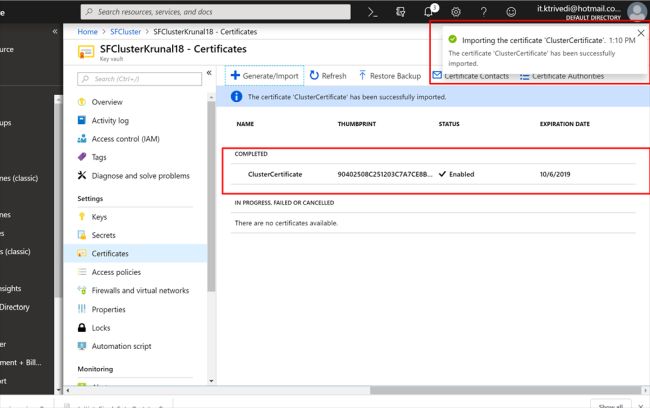Image resolution: width=650 pixels, height=408 pixels.
Task: Click the resource menu search field
Action: point(139,79)
